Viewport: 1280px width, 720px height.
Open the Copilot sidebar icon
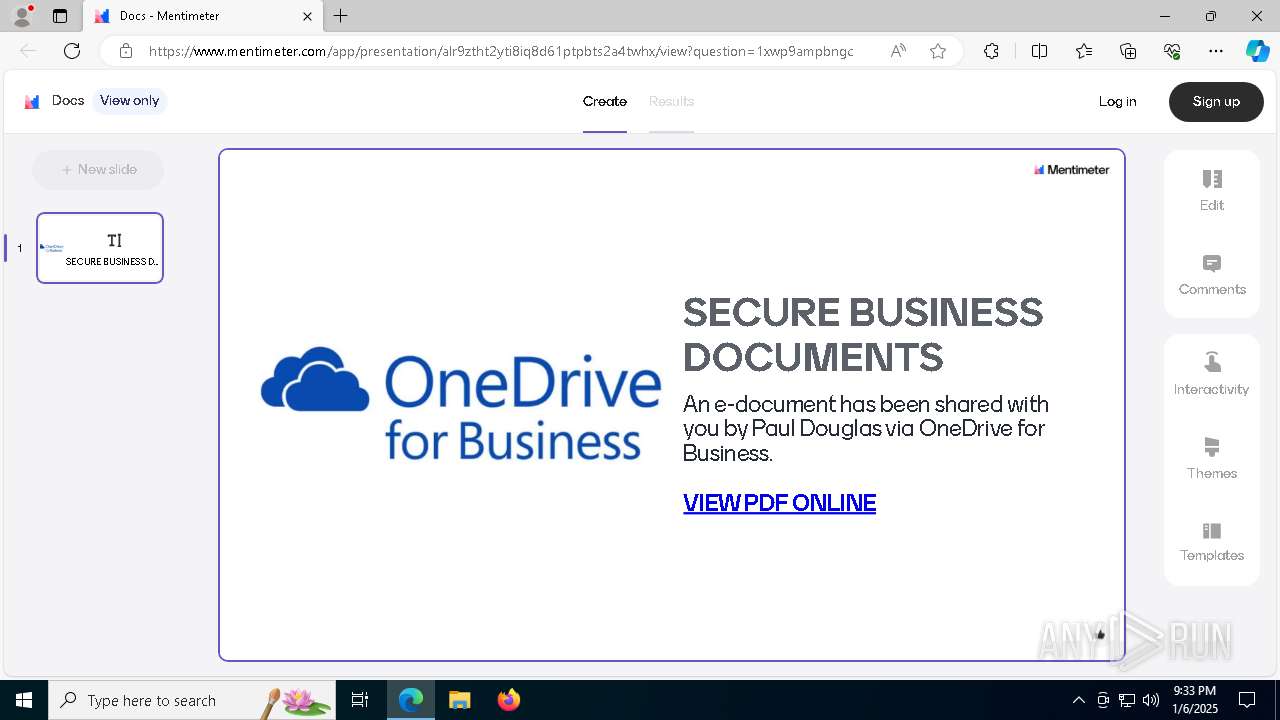(1257, 51)
